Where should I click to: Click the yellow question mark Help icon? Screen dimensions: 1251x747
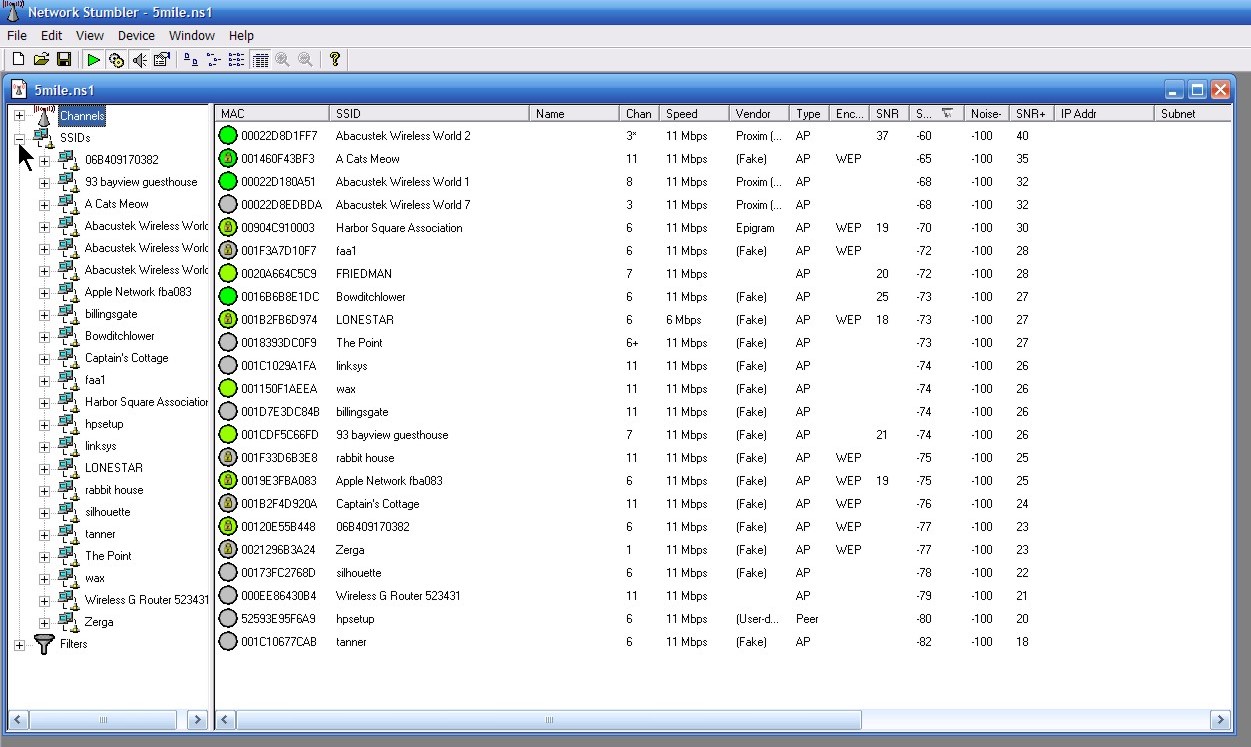335,60
